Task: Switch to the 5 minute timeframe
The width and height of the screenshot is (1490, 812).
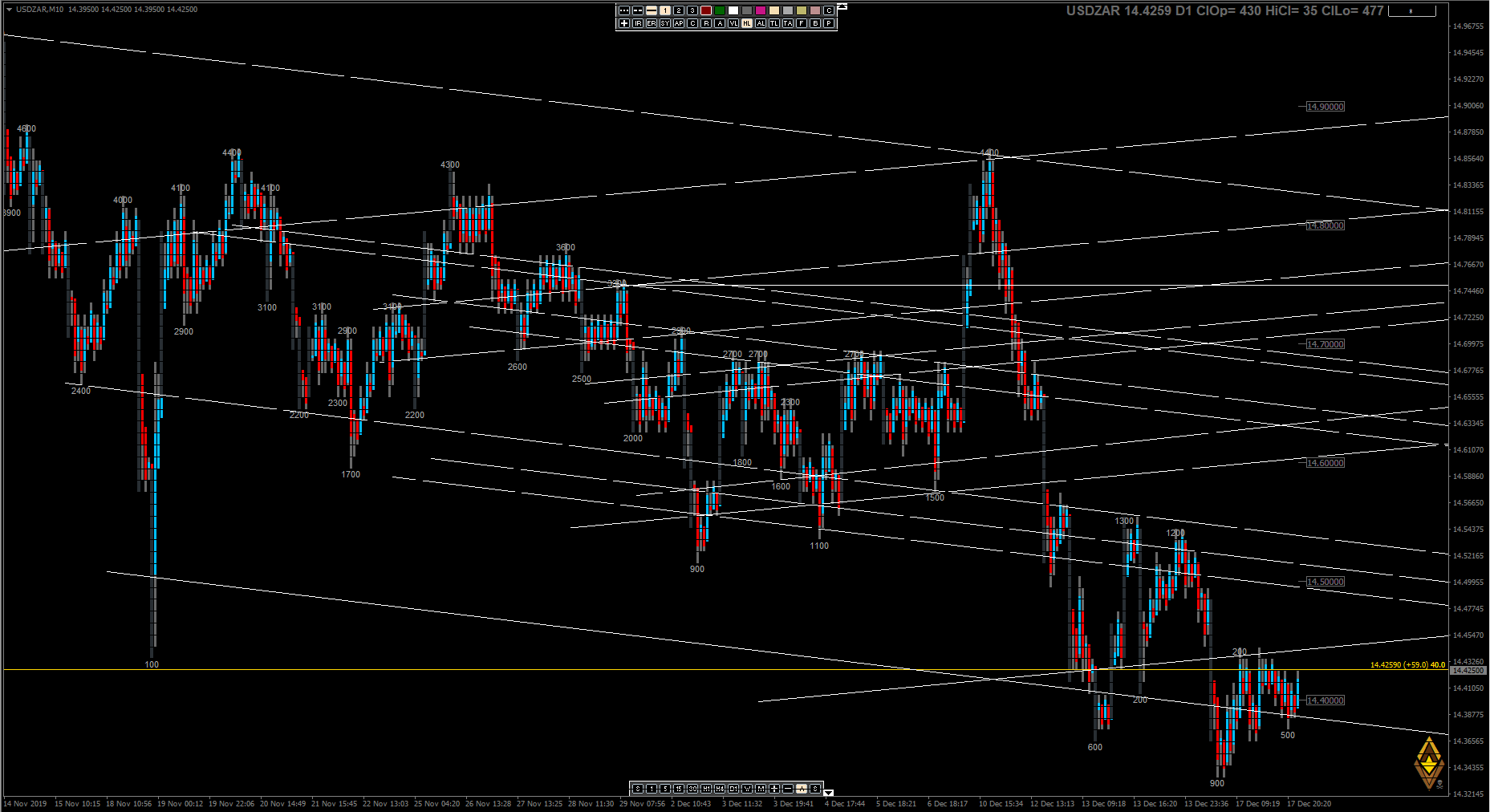Action: click(x=665, y=789)
